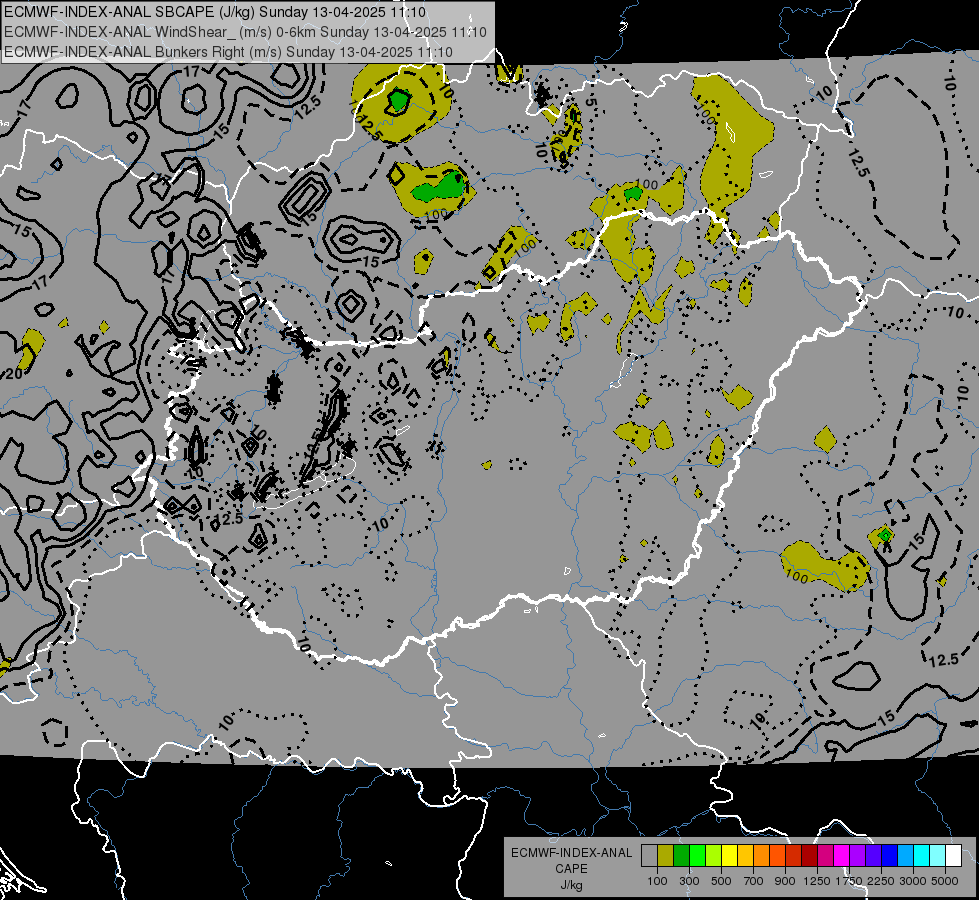Click the 2250 value on legend scale
Image resolution: width=979 pixels, height=900 pixels.
(881, 881)
